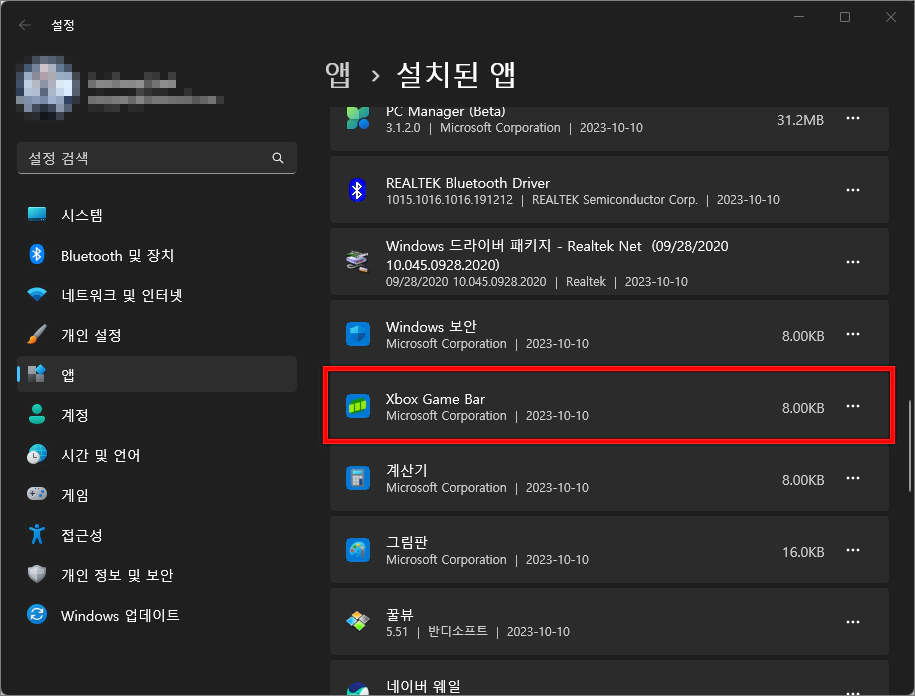Viewport: 915px width, 696px height.
Task: Click the accessibility figure icon
Action: 37,534
